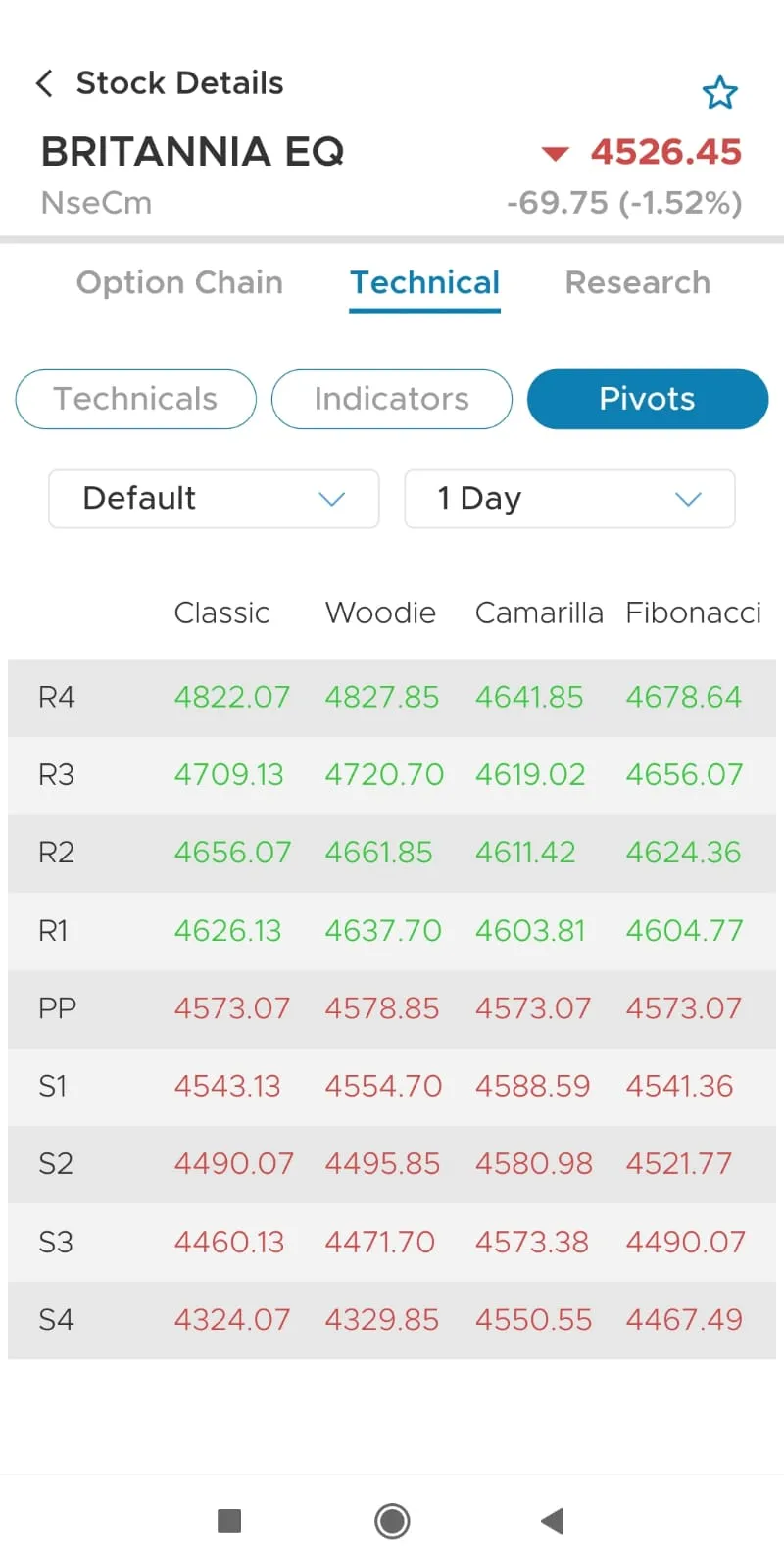The width and height of the screenshot is (784, 1568).
Task: Tap Fibonacci S2 value 4521.77
Action: click(x=679, y=1163)
